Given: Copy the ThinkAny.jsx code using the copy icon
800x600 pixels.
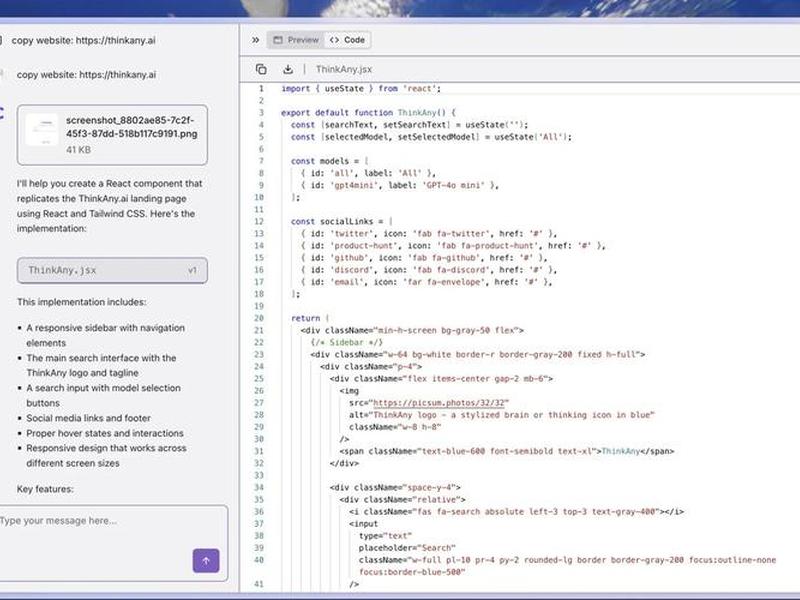Looking at the screenshot, I should click(261, 69).
